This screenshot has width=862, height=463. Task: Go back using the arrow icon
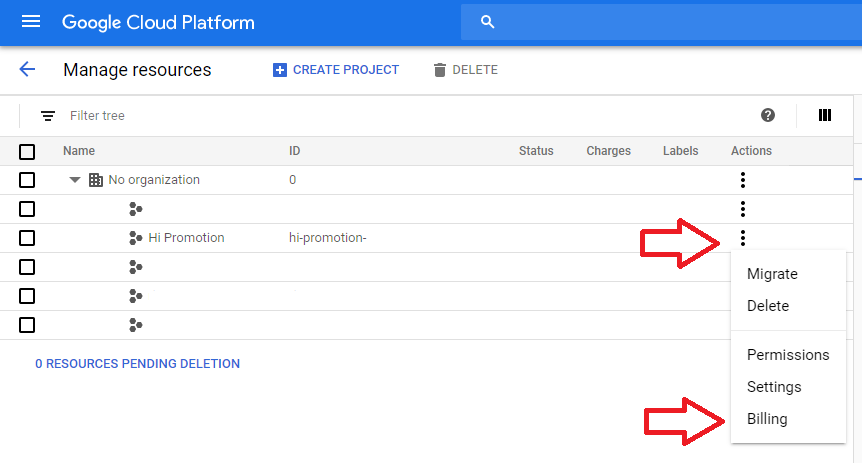point(27,69)
